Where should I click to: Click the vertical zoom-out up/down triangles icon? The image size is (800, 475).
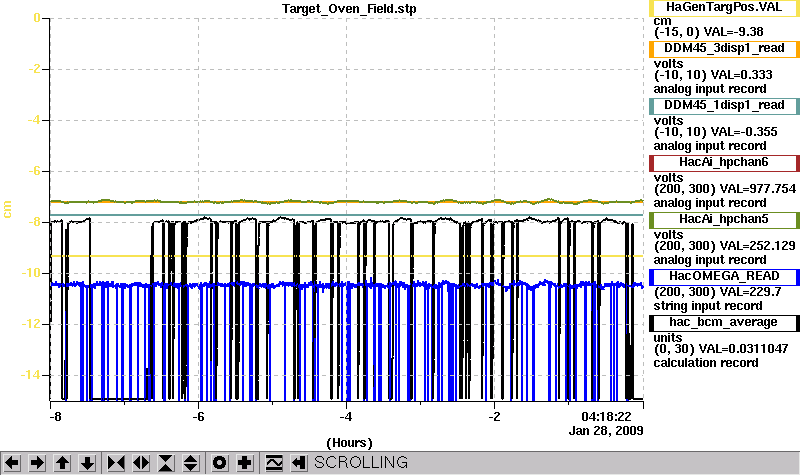coord(191,463)
